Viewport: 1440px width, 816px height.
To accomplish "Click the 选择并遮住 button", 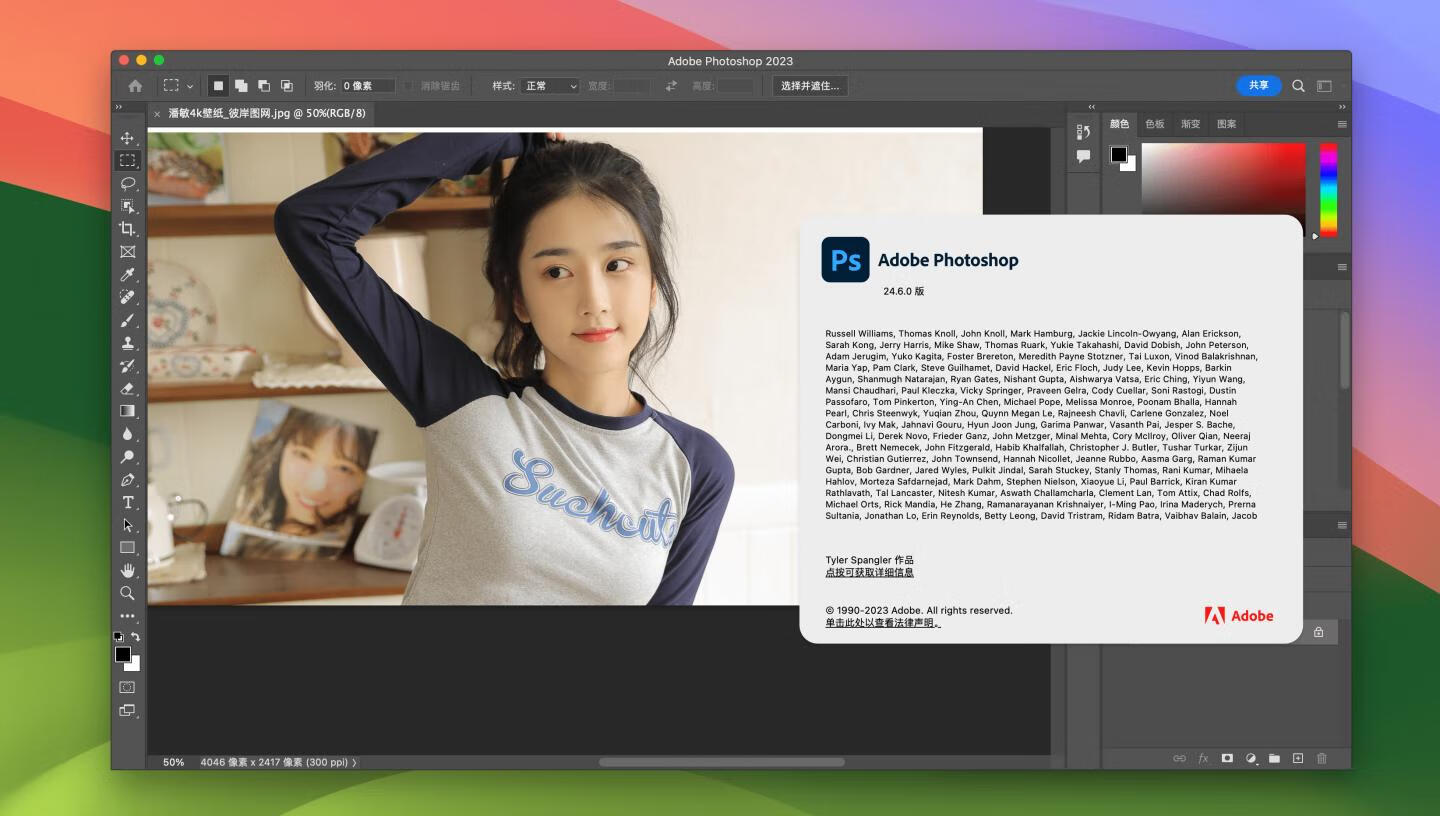I will 810,86.
